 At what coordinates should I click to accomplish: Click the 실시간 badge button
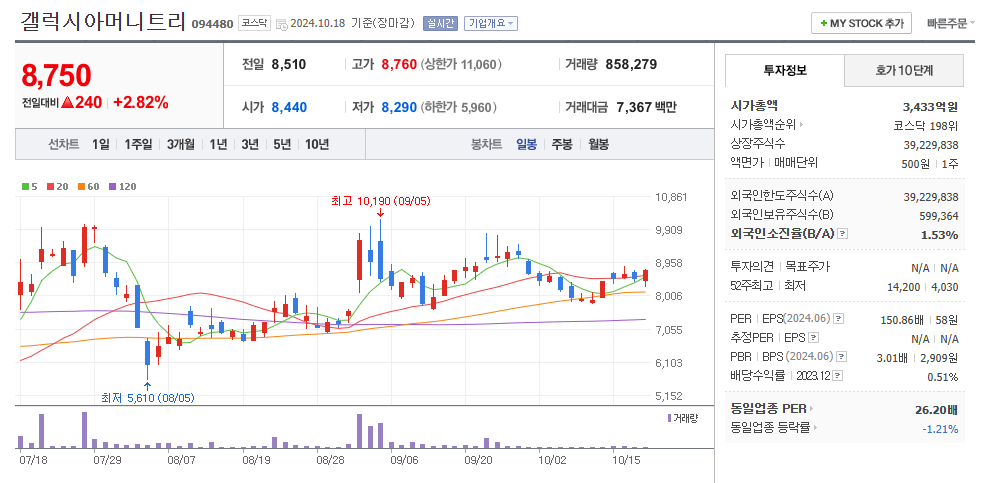pyautogui.click(x=440, y=23)
